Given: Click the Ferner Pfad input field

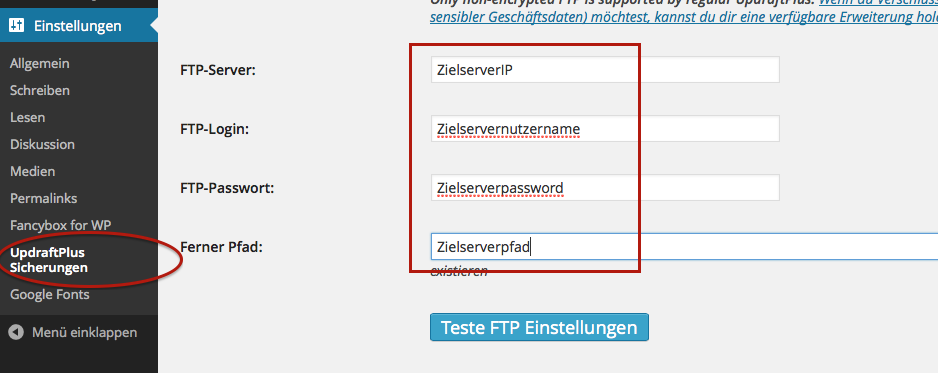Looking at the screenshot, I should pyautogui.click(x=684, y=247).
